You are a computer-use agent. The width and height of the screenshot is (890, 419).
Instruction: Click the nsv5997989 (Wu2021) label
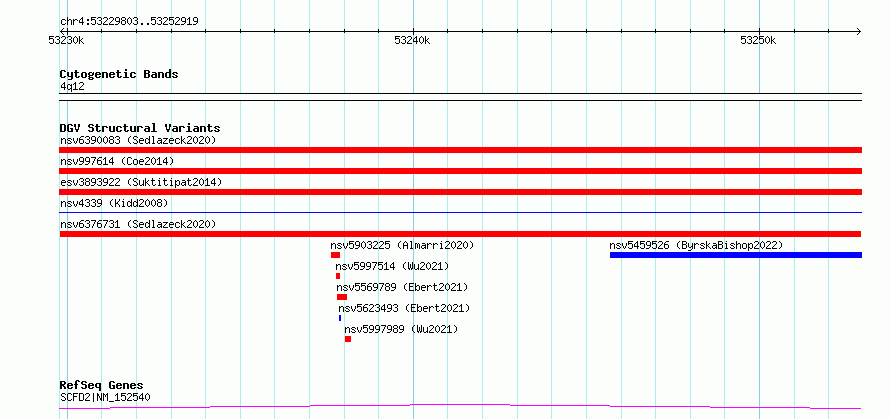401,329
